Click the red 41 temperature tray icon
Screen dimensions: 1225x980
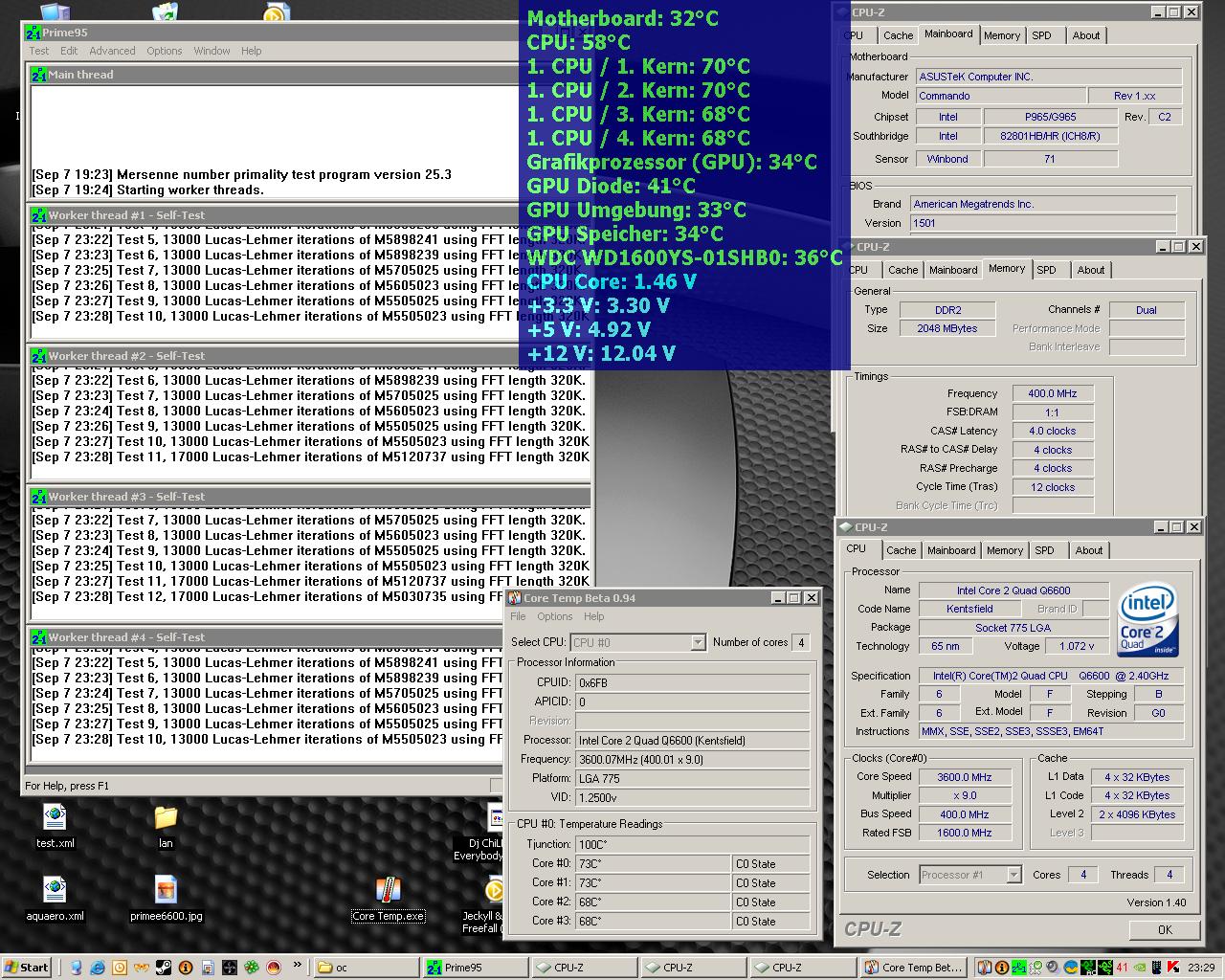(x=1122, y=968)
